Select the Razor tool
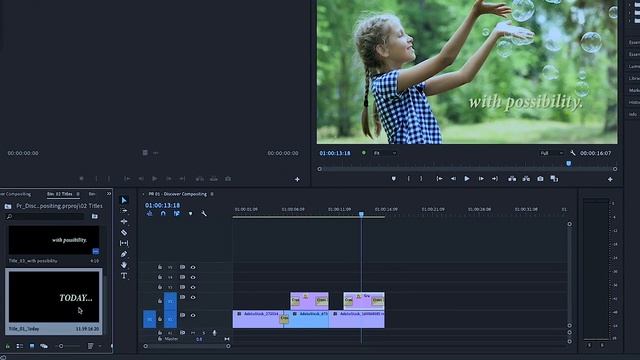640x360 pixels. [124, 232]
